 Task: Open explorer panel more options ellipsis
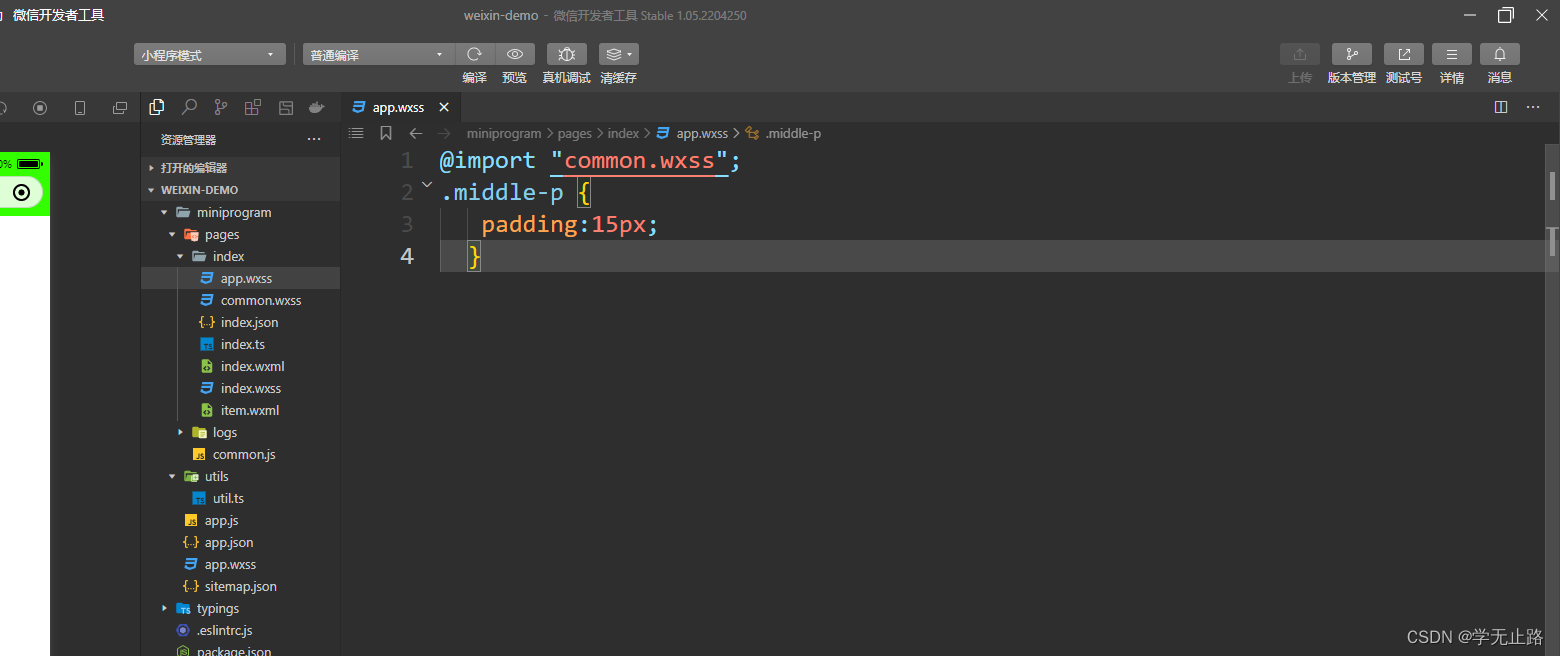tap(314, 140)
